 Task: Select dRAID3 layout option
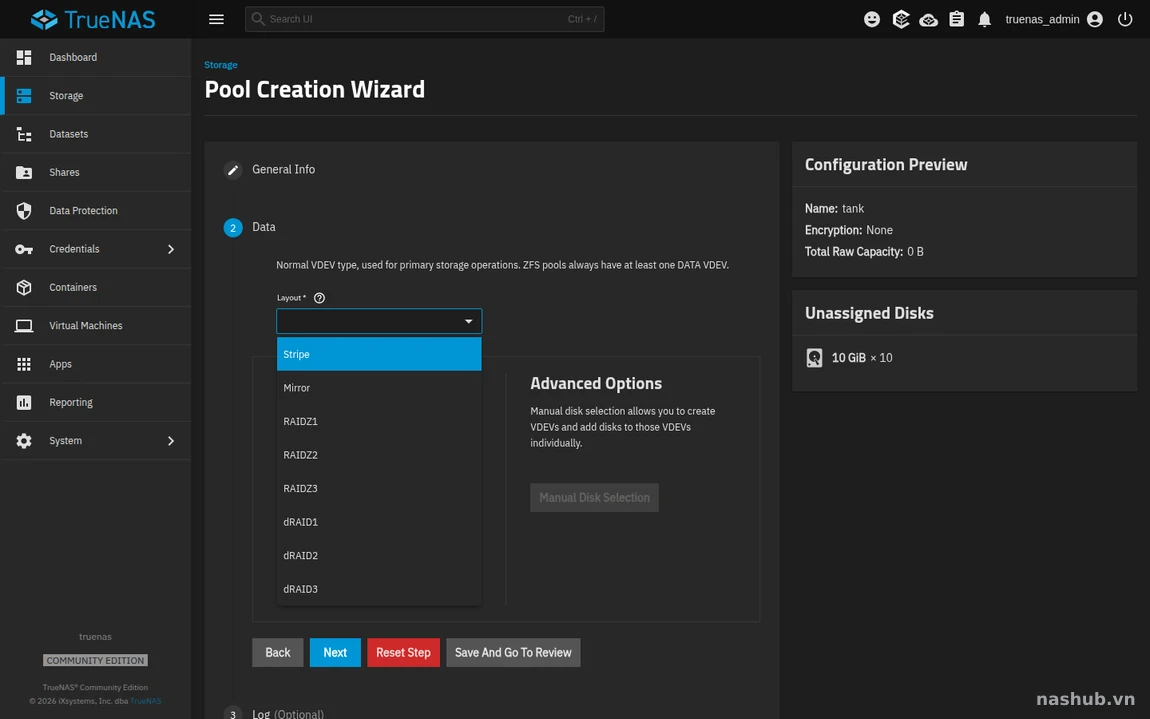pyautogui.click(x=379, y=589)
